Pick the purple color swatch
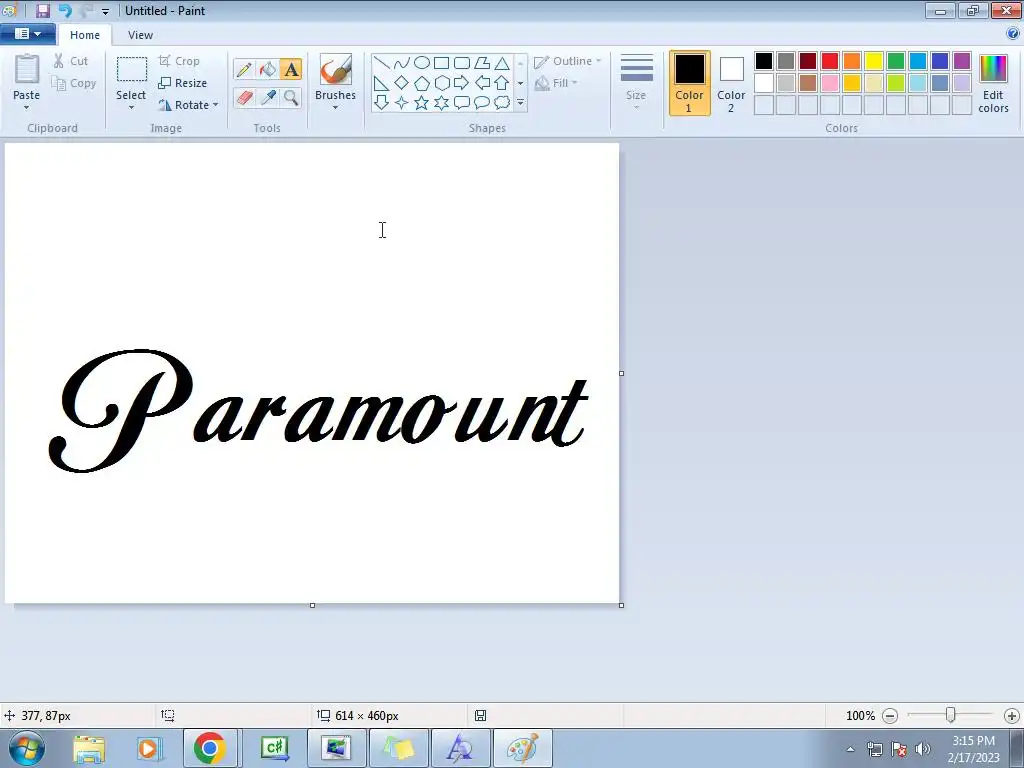The width and height of the screenshot is (1024, 768). click(962, 61)
